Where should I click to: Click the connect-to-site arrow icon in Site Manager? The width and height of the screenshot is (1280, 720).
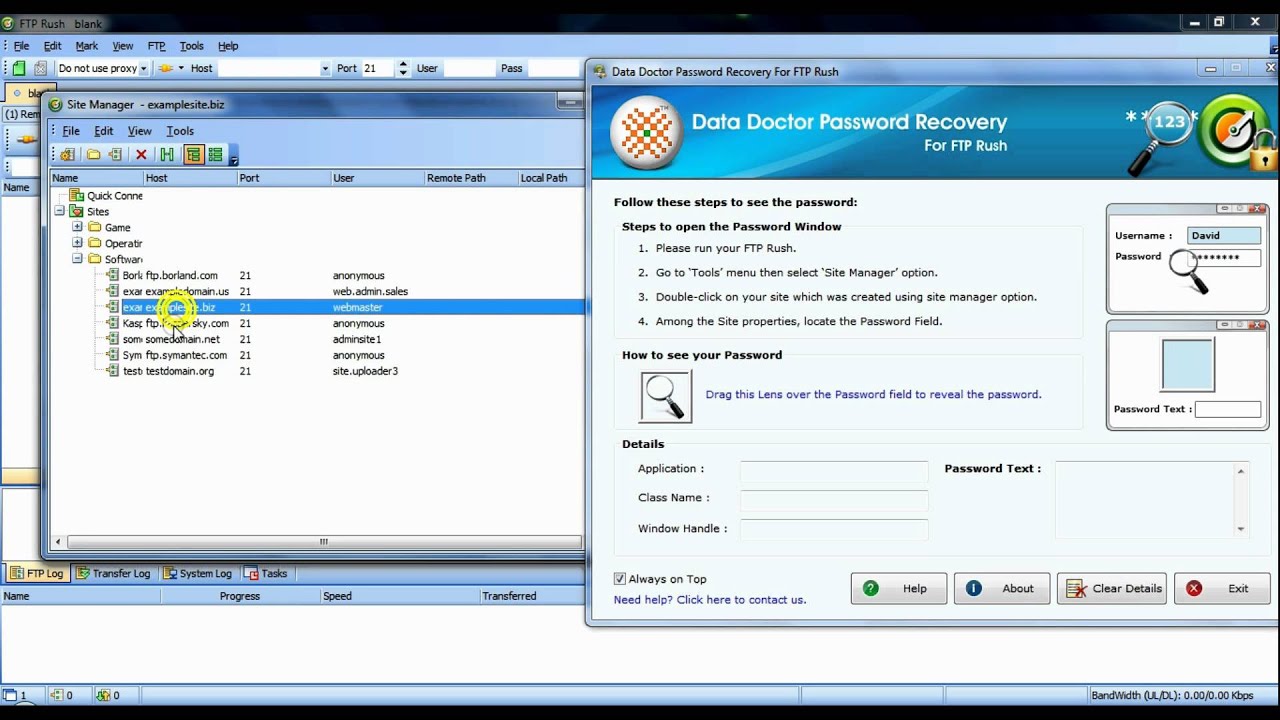pos(115,155)
